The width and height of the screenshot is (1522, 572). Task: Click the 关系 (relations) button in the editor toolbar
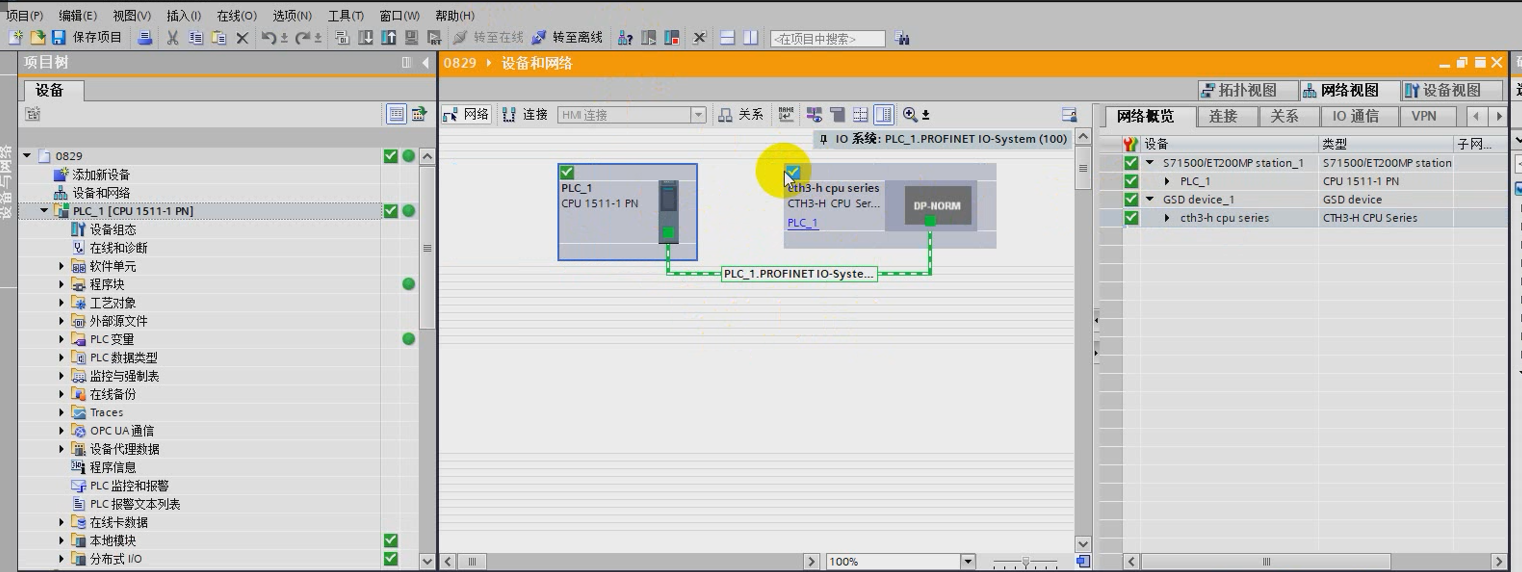click(741, 115)
